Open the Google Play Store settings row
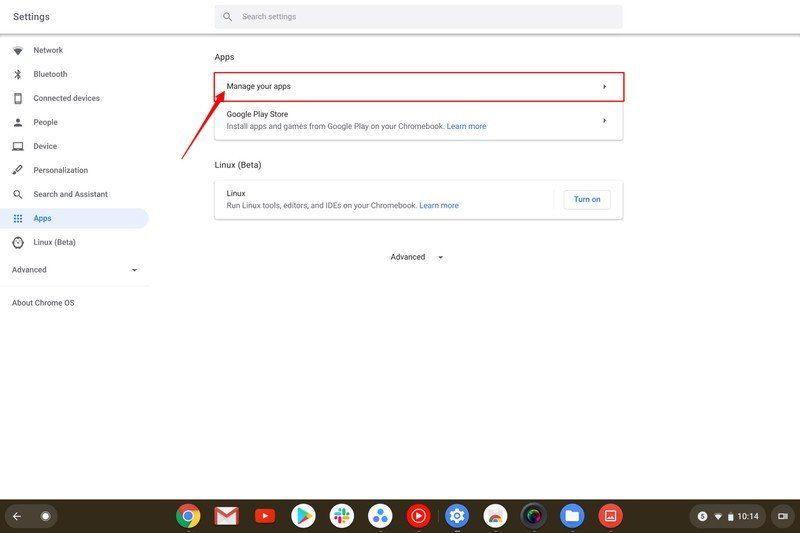 coord(418,120)
